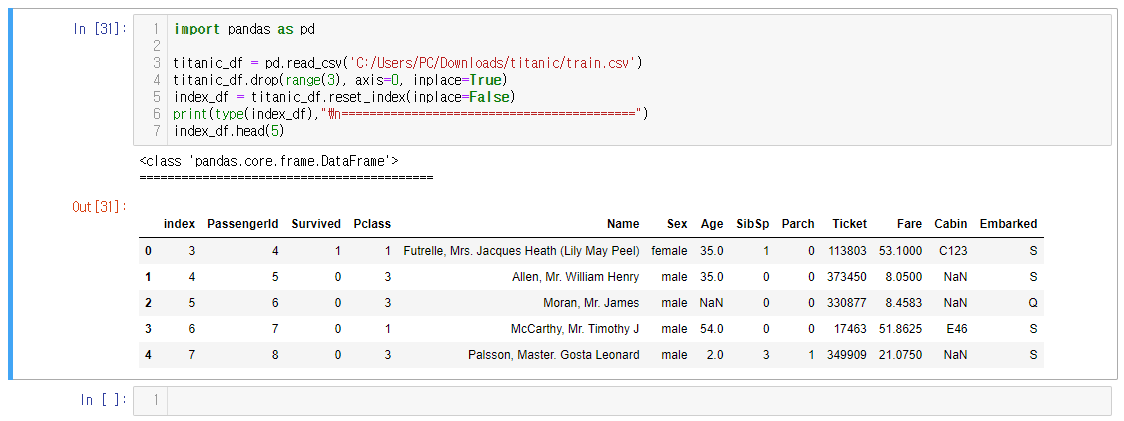Click the cabin value E46

click(956, 328)
